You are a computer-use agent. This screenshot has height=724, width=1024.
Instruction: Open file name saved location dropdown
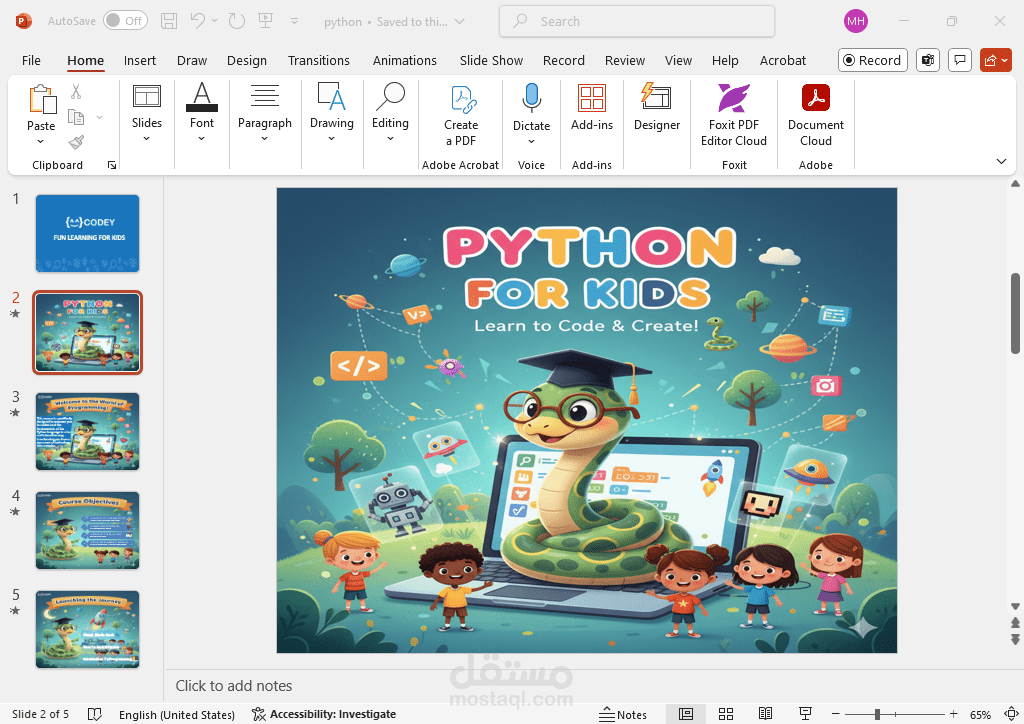pyautogui.click(x=460, y=22)
